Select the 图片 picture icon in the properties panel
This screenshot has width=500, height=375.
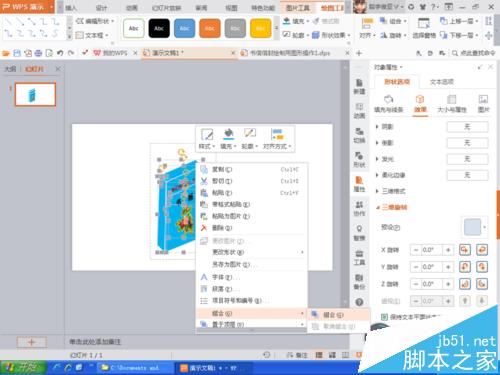tap(483, 104)
